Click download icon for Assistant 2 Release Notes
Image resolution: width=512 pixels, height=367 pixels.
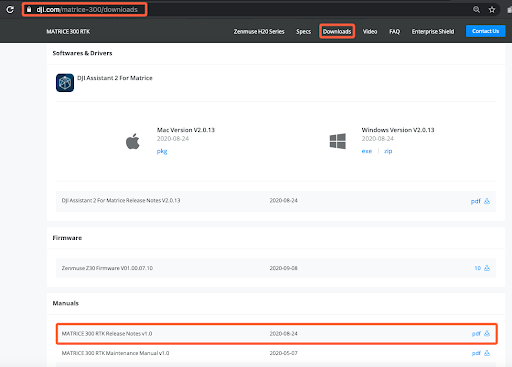(487, 201)
